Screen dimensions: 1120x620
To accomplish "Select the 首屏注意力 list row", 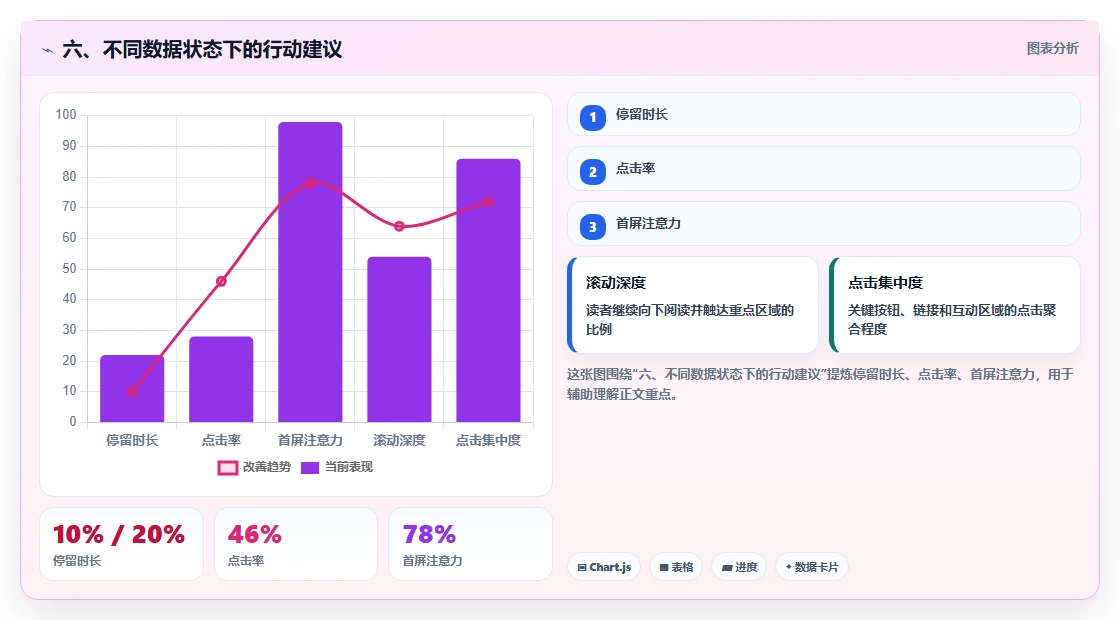I will 824,224.
